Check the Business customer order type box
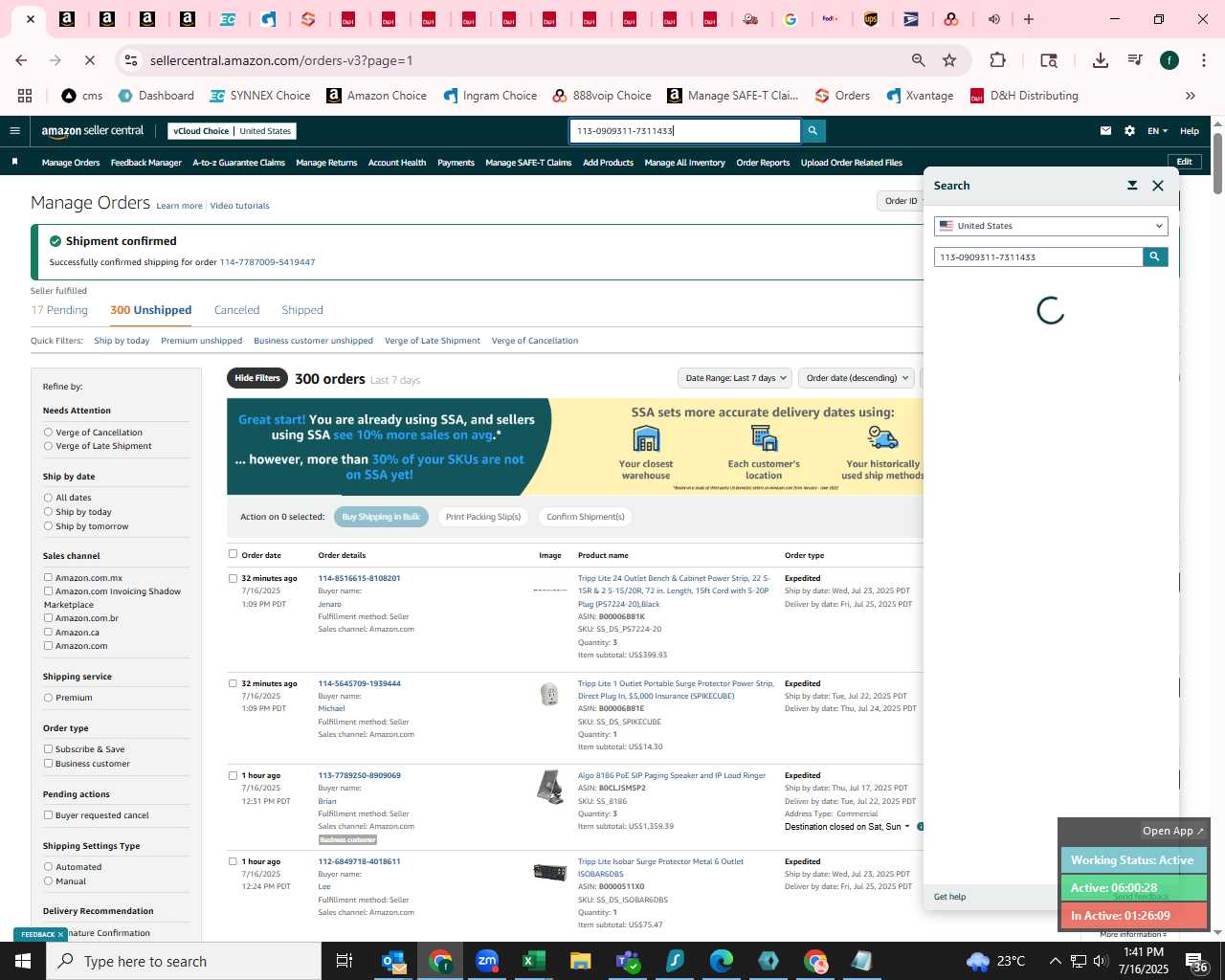This screenshot has height=980, width=1225. coord(48,764)
